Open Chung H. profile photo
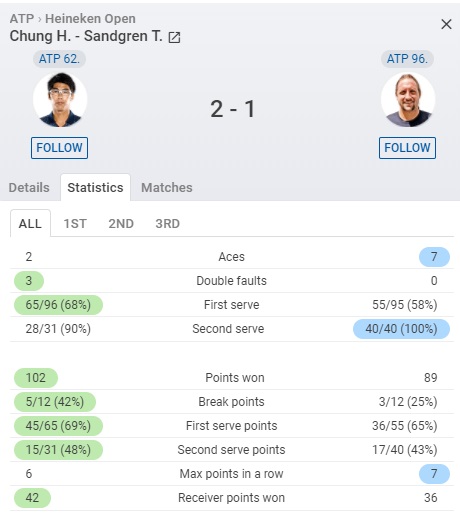 tap(60, 100)
